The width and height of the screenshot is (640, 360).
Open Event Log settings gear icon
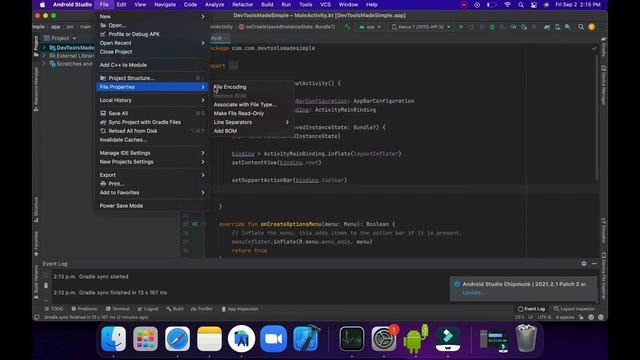point(584,264)
